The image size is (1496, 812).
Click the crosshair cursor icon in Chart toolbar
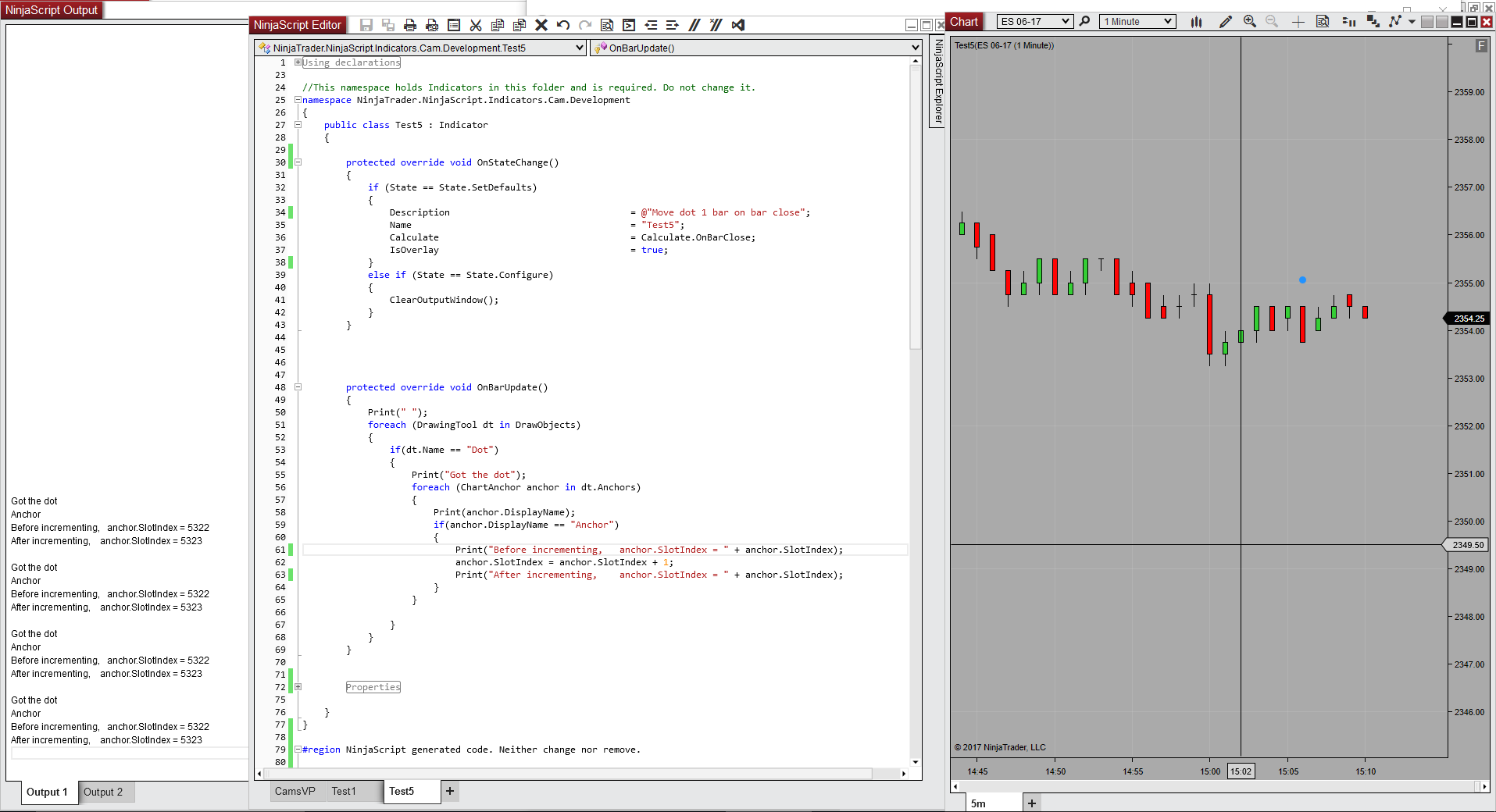[x=1298, y=22]
